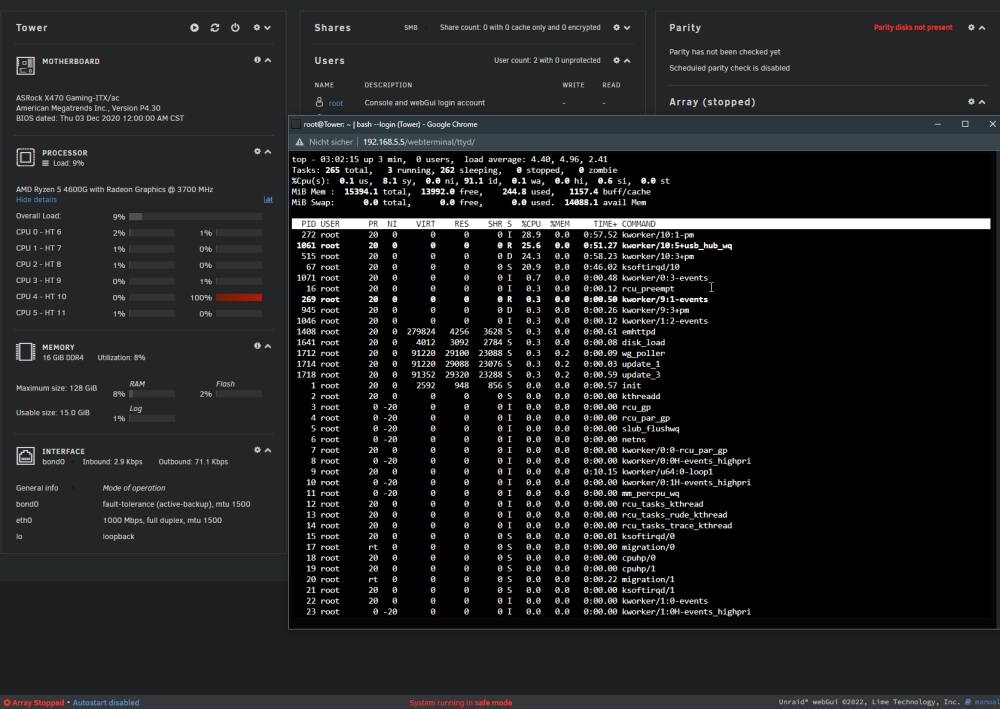Viewport: 1000px width, 709px height.
Task: Collapse the Memory section
Action: 268,346
